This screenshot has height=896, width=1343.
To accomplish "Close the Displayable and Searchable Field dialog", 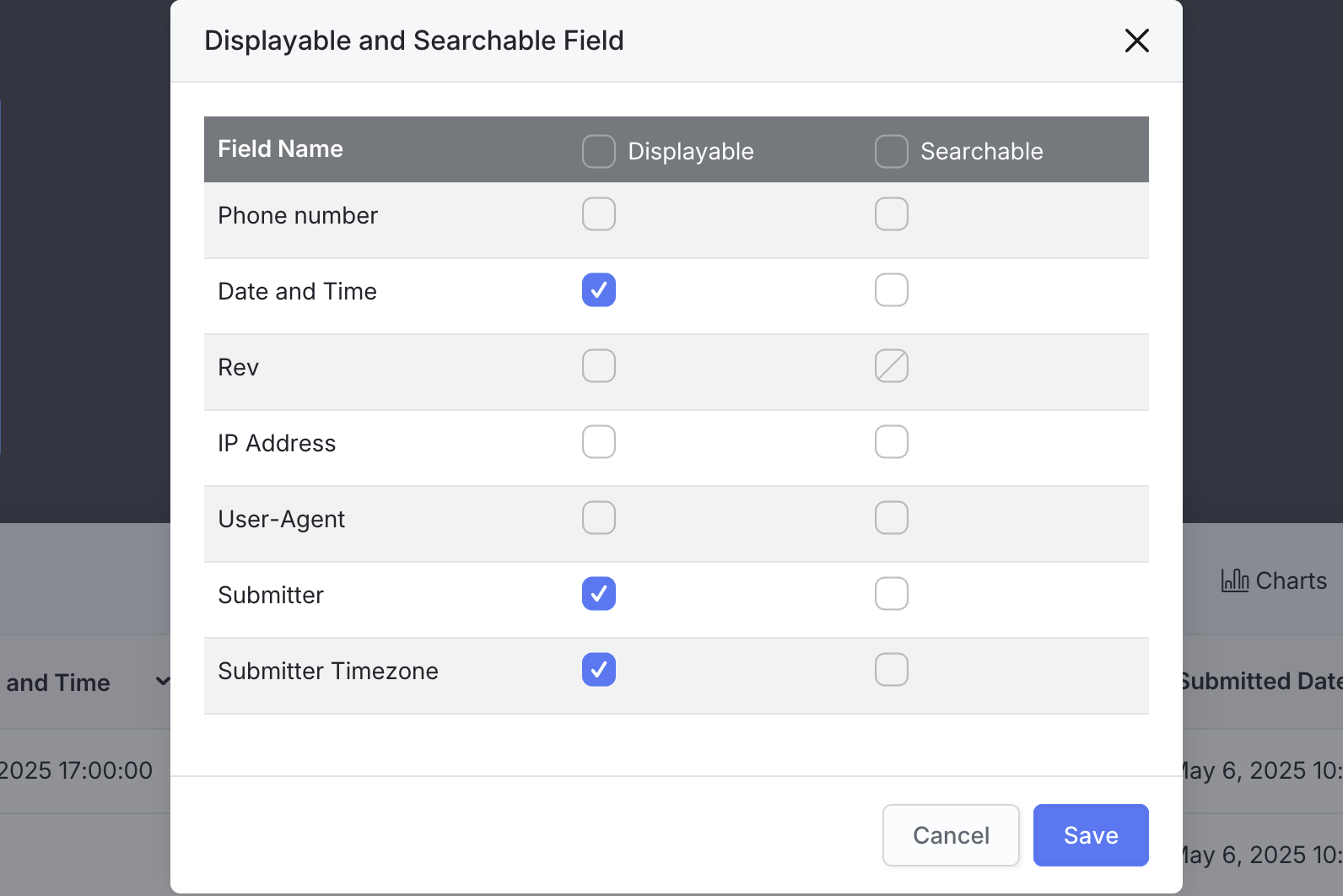I will (x=1136, y=40).
